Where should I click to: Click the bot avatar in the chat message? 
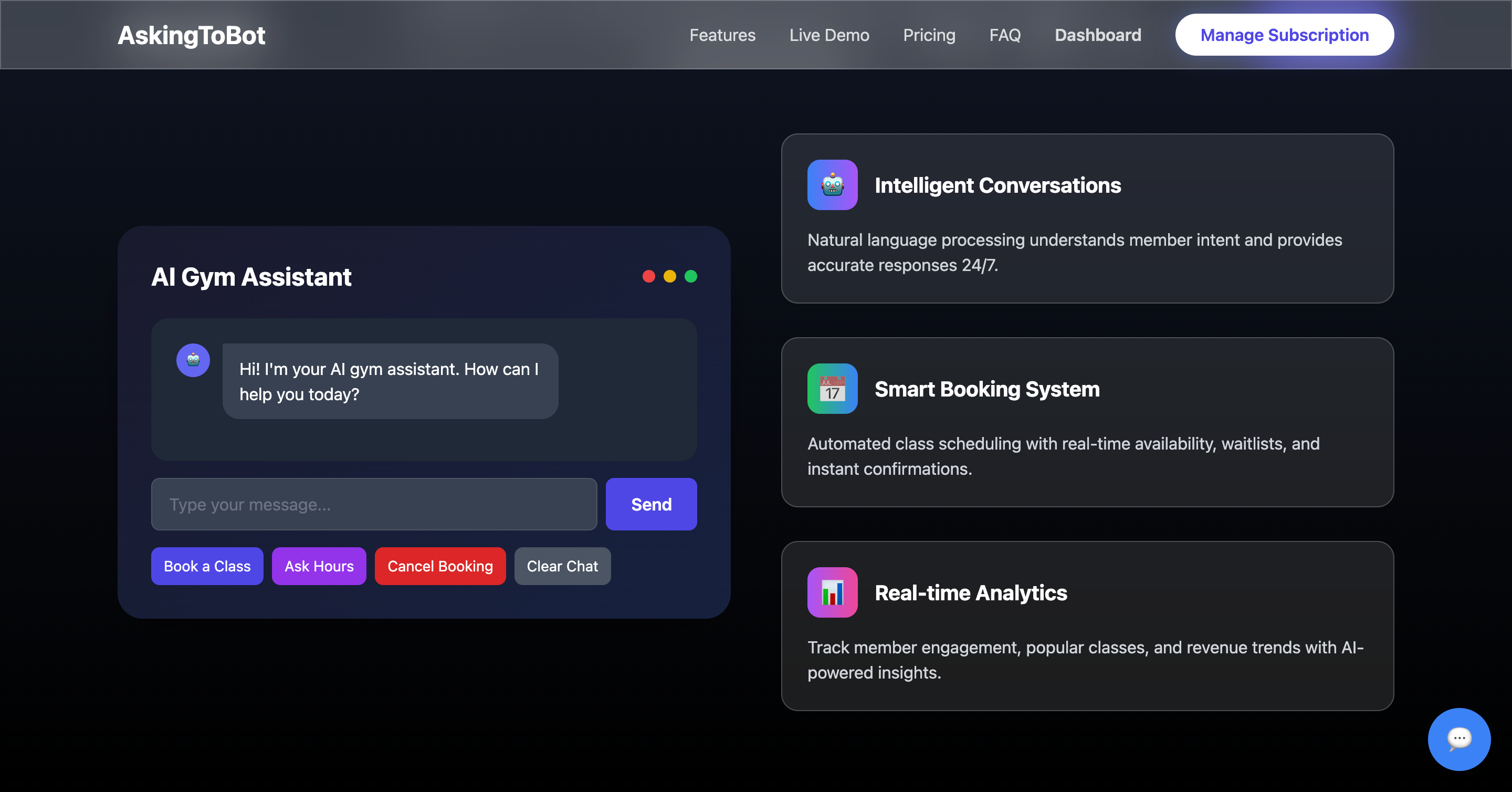pos(193,360)
